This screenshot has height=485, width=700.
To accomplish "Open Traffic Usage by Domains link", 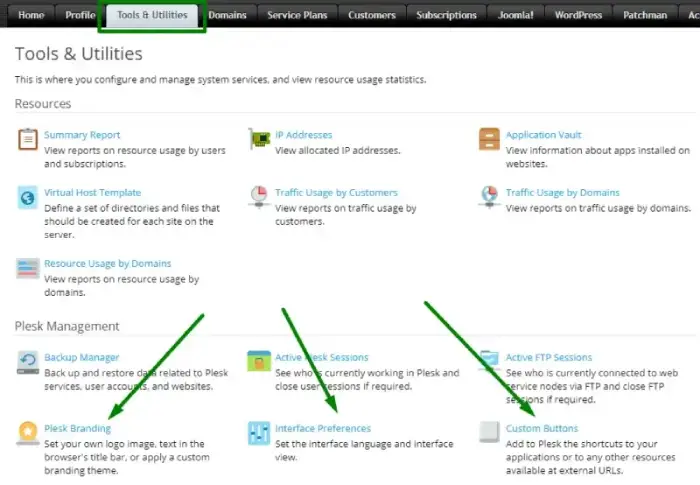I will (x=562, y=192).
